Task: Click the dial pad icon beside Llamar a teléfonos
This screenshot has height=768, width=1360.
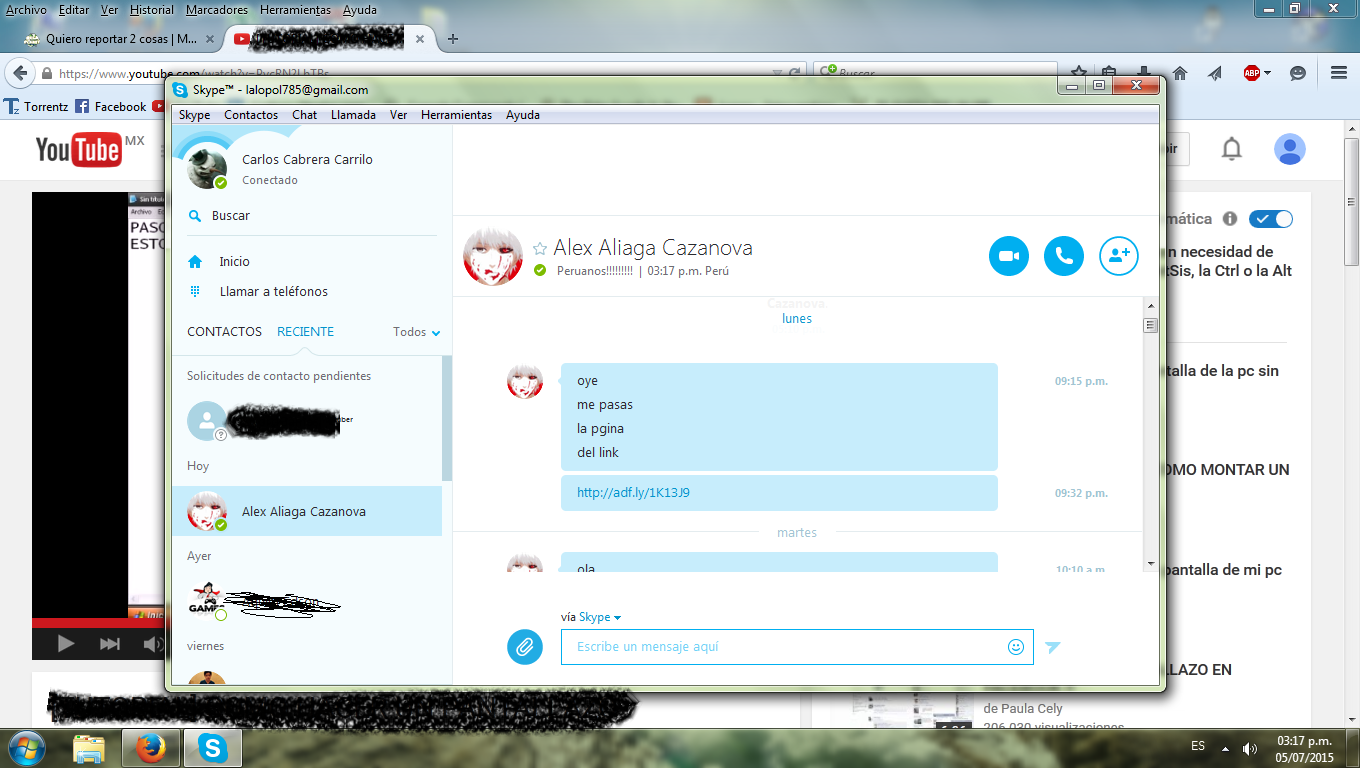Action: pos(196,291)
